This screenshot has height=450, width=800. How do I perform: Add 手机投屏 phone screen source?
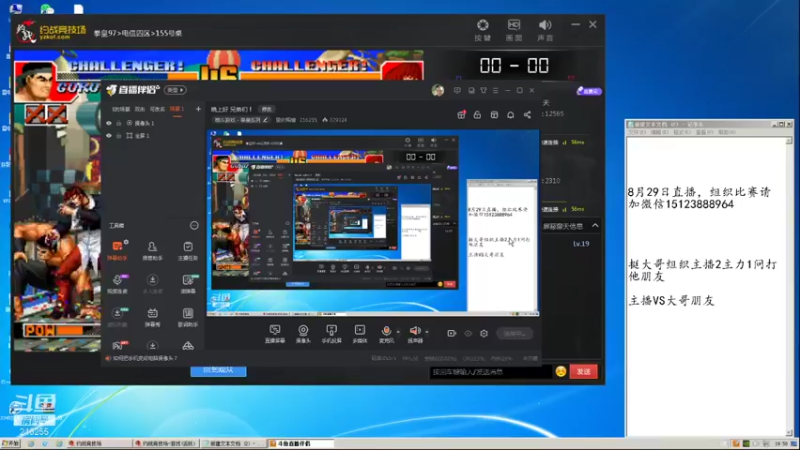[x=331, y=334]
